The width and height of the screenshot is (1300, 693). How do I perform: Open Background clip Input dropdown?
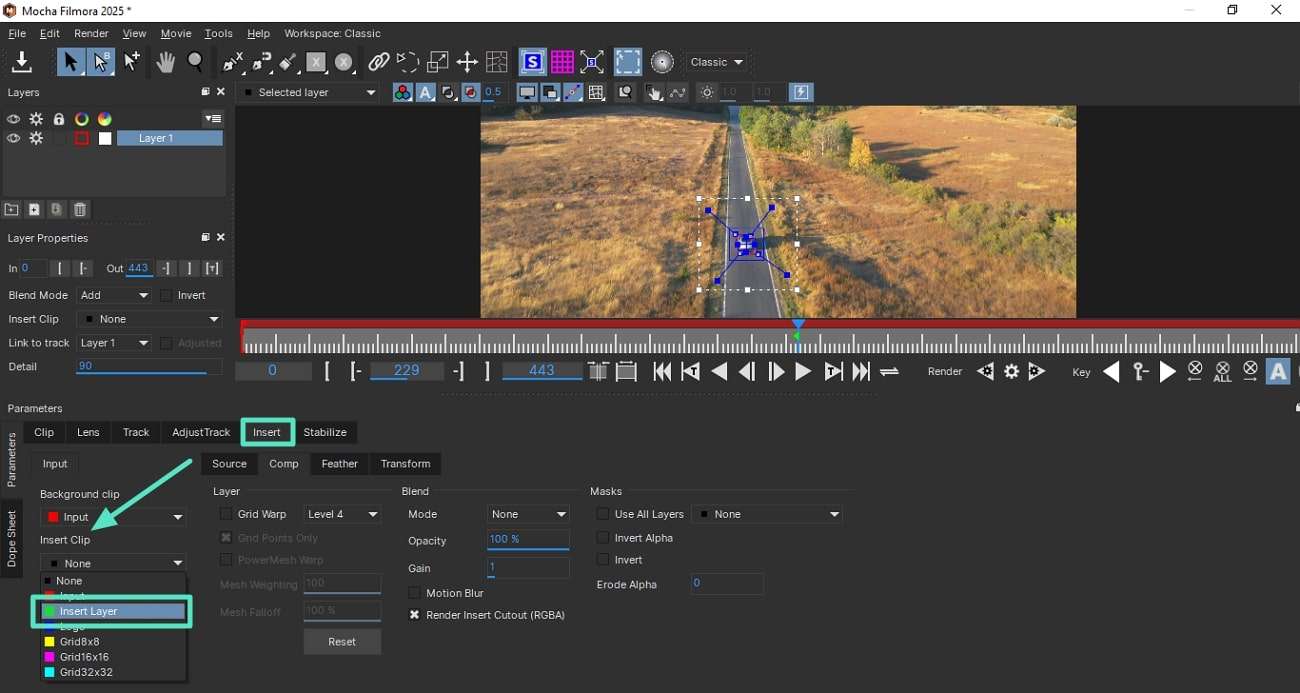pyautogui.click(x=113, y=517)
